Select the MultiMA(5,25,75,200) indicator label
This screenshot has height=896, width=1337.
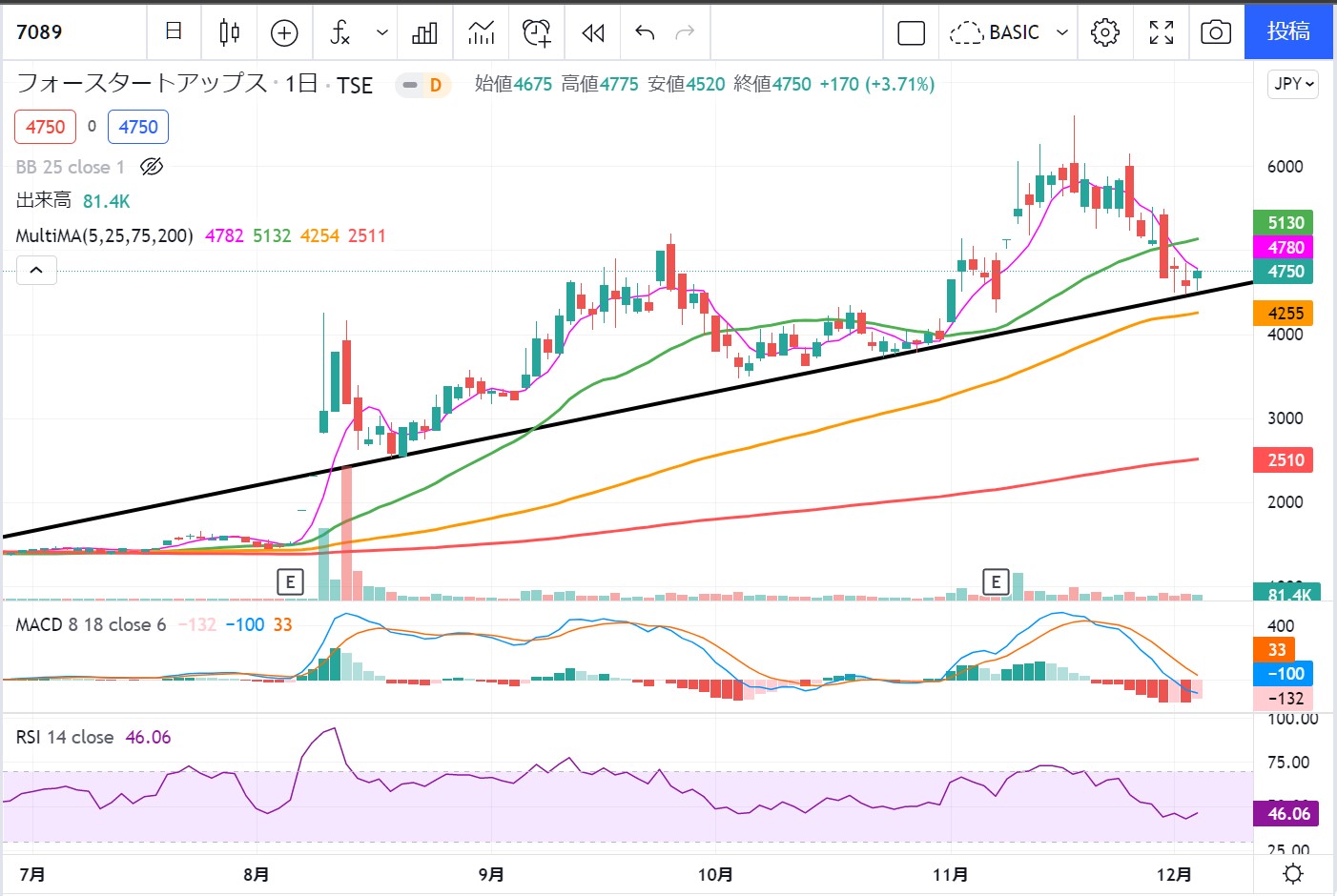(x=104, y=235)
